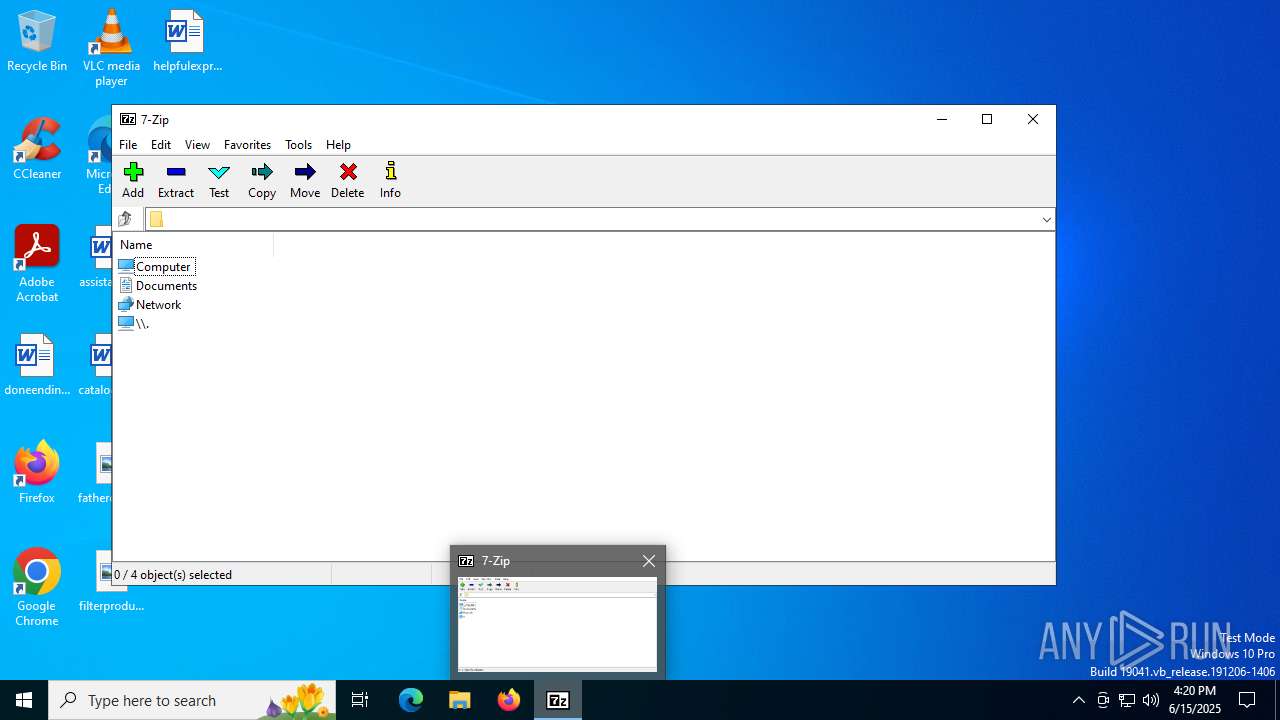Click the 7-Zip taskbar button
This screenshot has width=1280, height=720.
(558, 700)
